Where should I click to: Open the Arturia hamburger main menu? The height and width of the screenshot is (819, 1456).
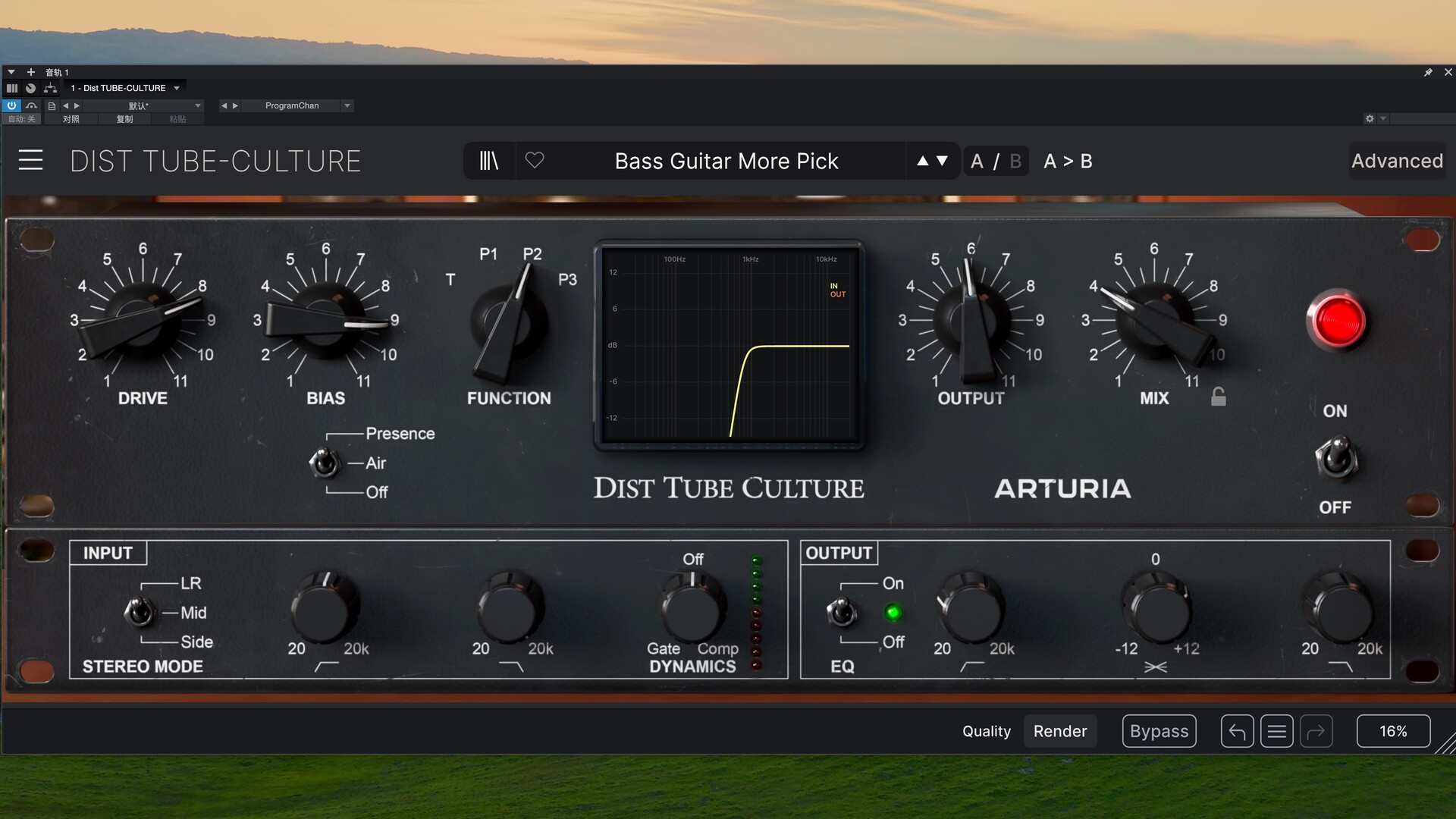click(30, 161)
